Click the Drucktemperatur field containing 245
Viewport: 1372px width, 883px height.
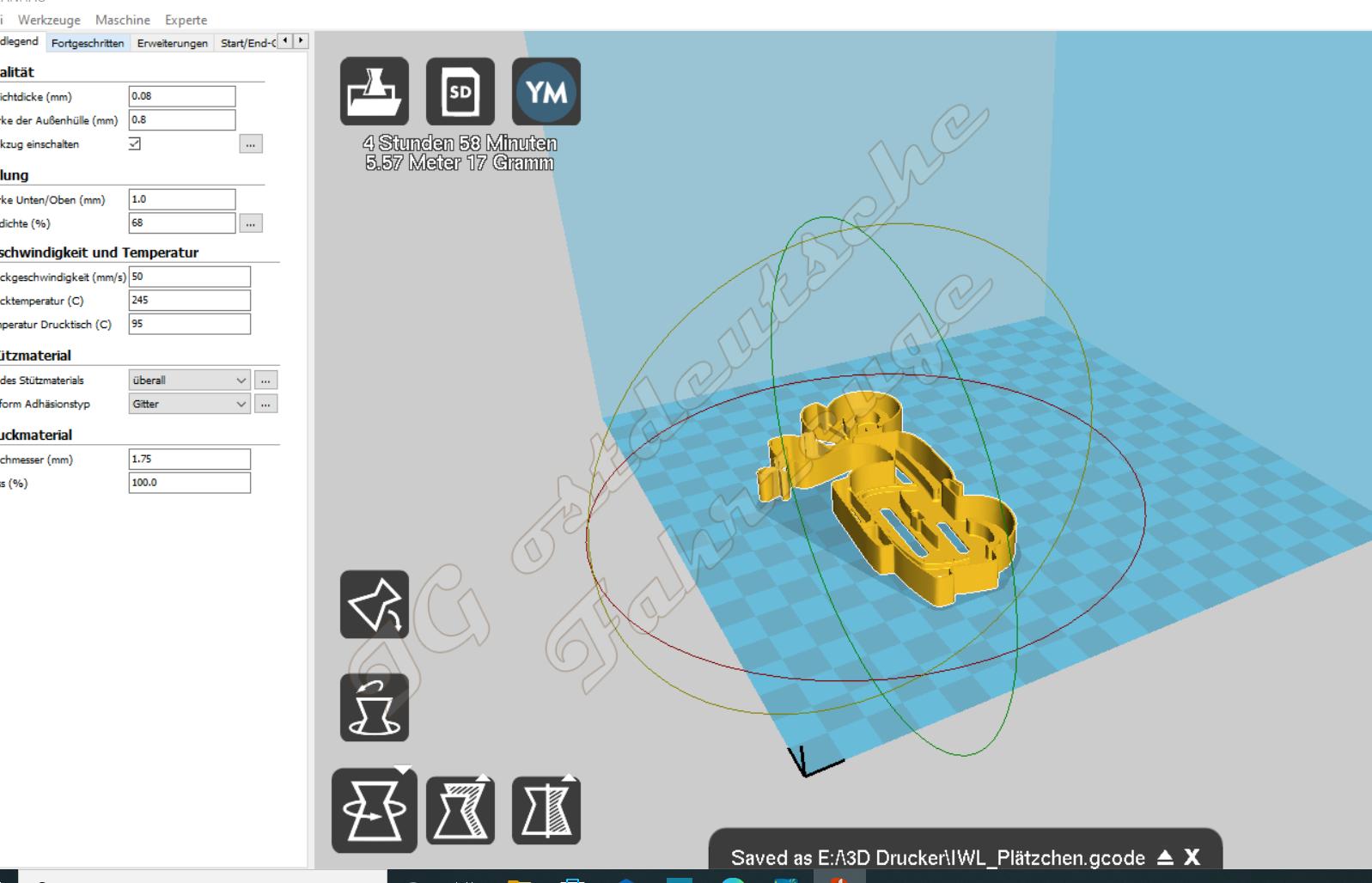click(x=189, y=301)
